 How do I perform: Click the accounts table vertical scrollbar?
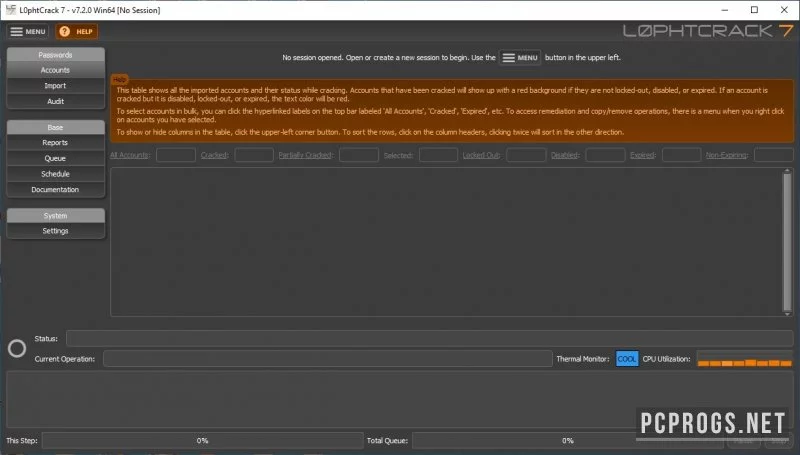pos(787,242)
